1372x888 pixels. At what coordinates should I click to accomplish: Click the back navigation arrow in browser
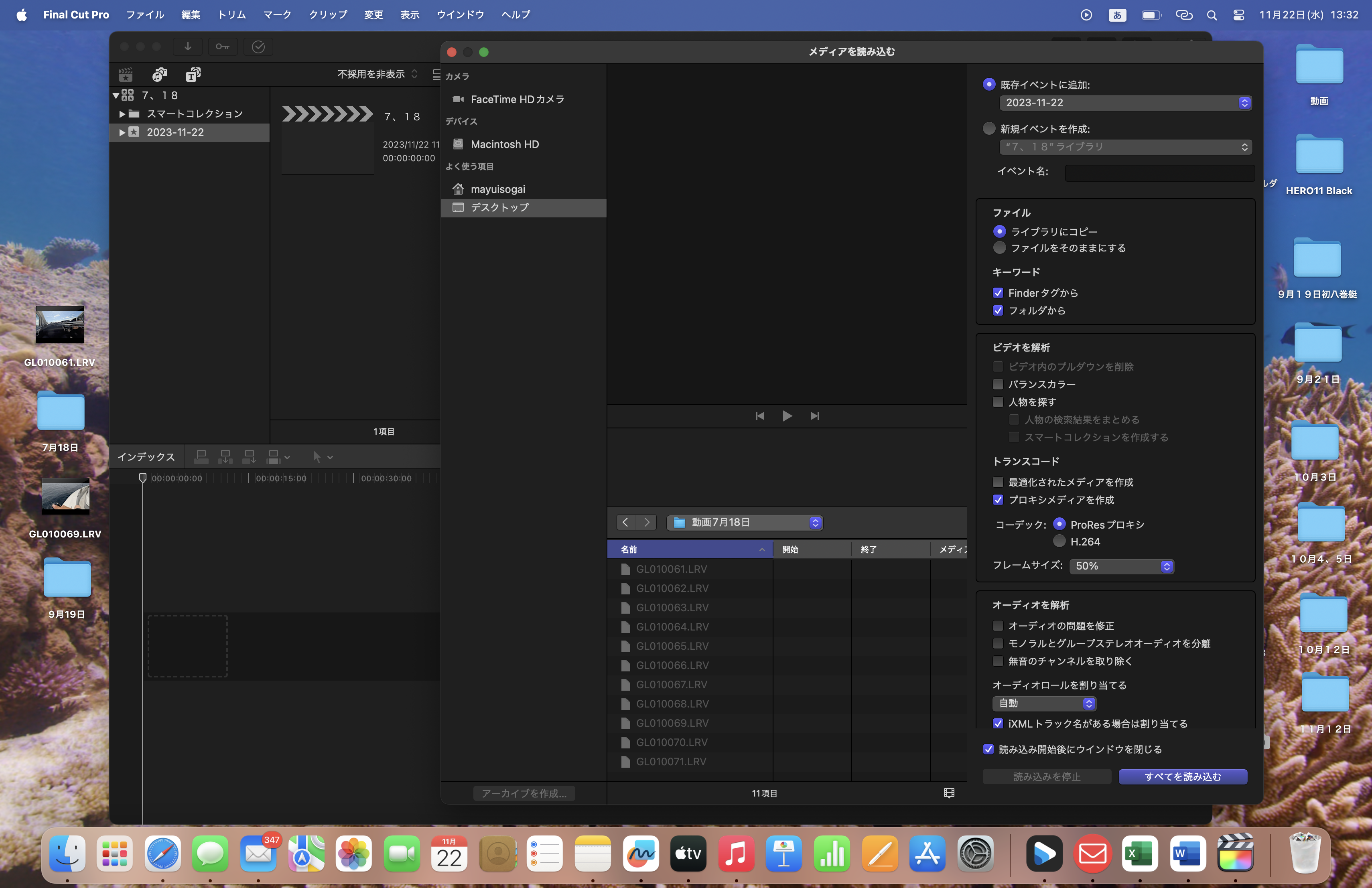coord(625,522)
